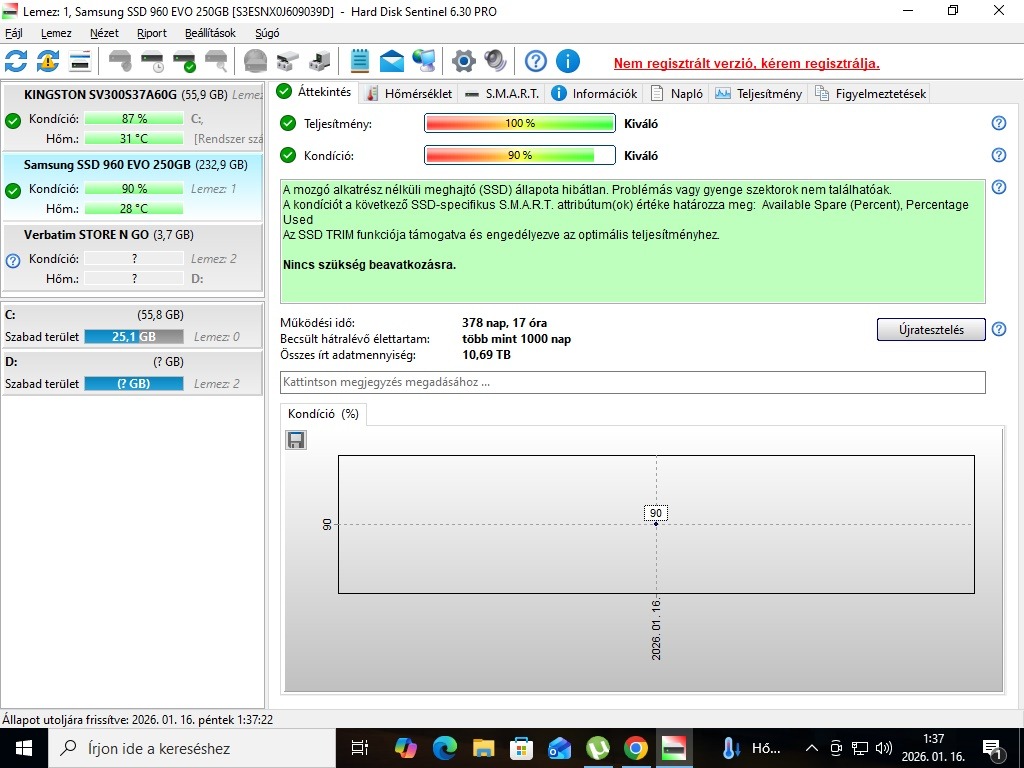Click the KINGSTON 87 % condition bar

point(134,118)
